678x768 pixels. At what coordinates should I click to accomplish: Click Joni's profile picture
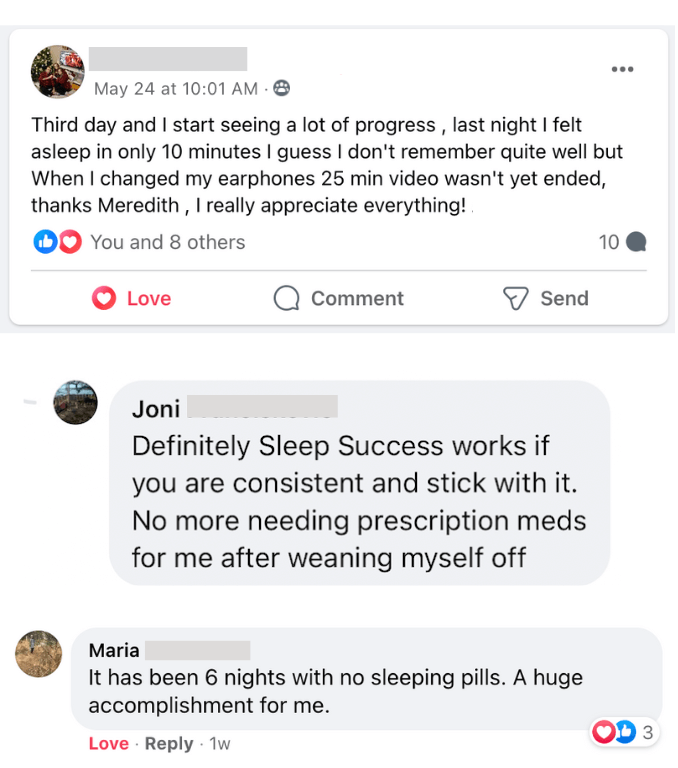pyautogui.click(x=75, y=402)
